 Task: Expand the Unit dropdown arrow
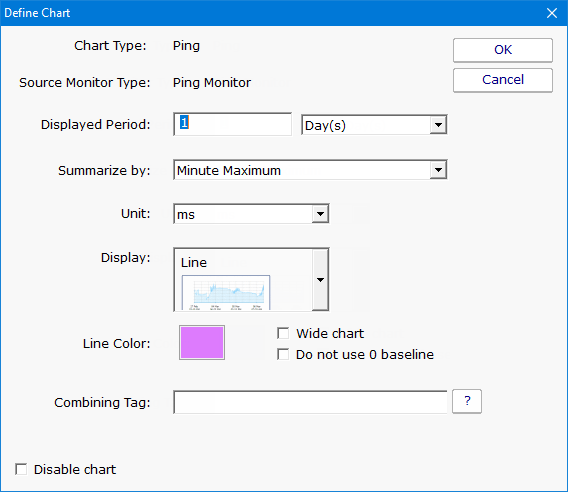pyautogui.click(x=320, y=214)
